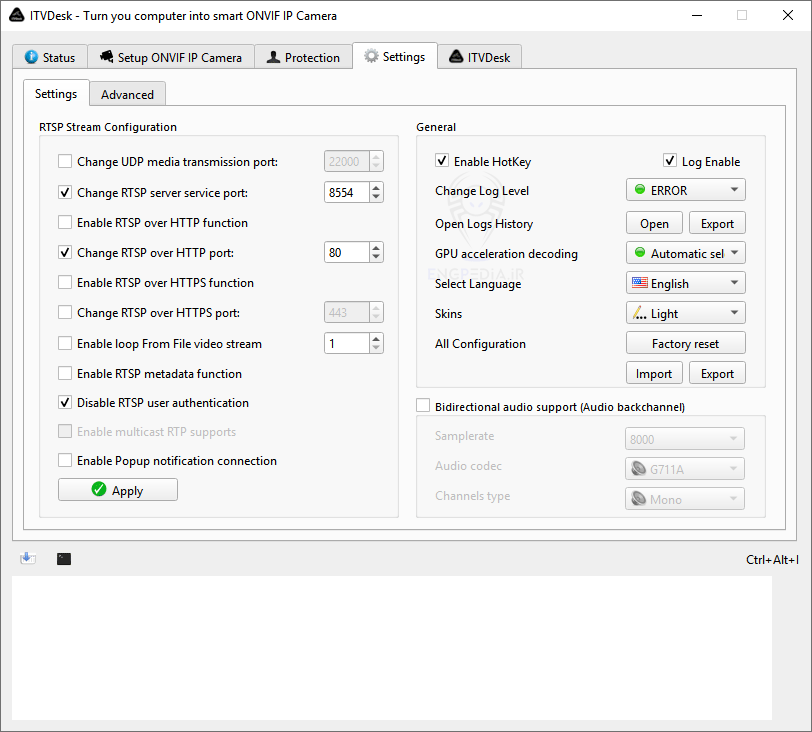The width and height of the screenshot is (812, 732).
Task: Click the blue info icon on the Status tab
Action: click(x=32, y=57)
